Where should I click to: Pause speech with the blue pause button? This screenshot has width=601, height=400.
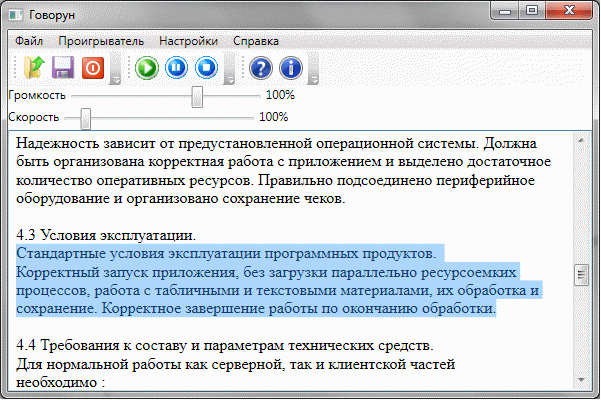pos(176,68)
